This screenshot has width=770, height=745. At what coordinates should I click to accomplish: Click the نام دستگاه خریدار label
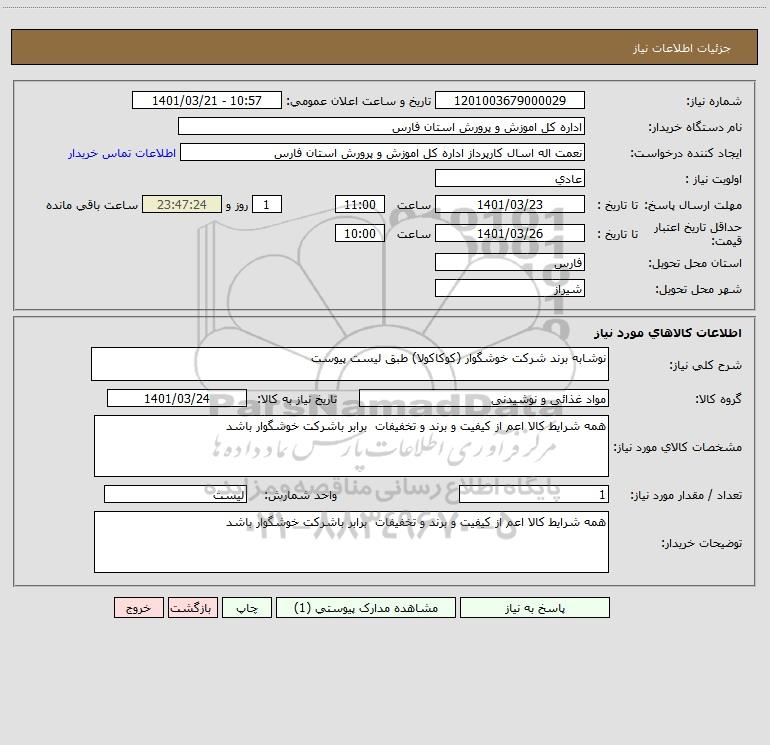(695, 128)
